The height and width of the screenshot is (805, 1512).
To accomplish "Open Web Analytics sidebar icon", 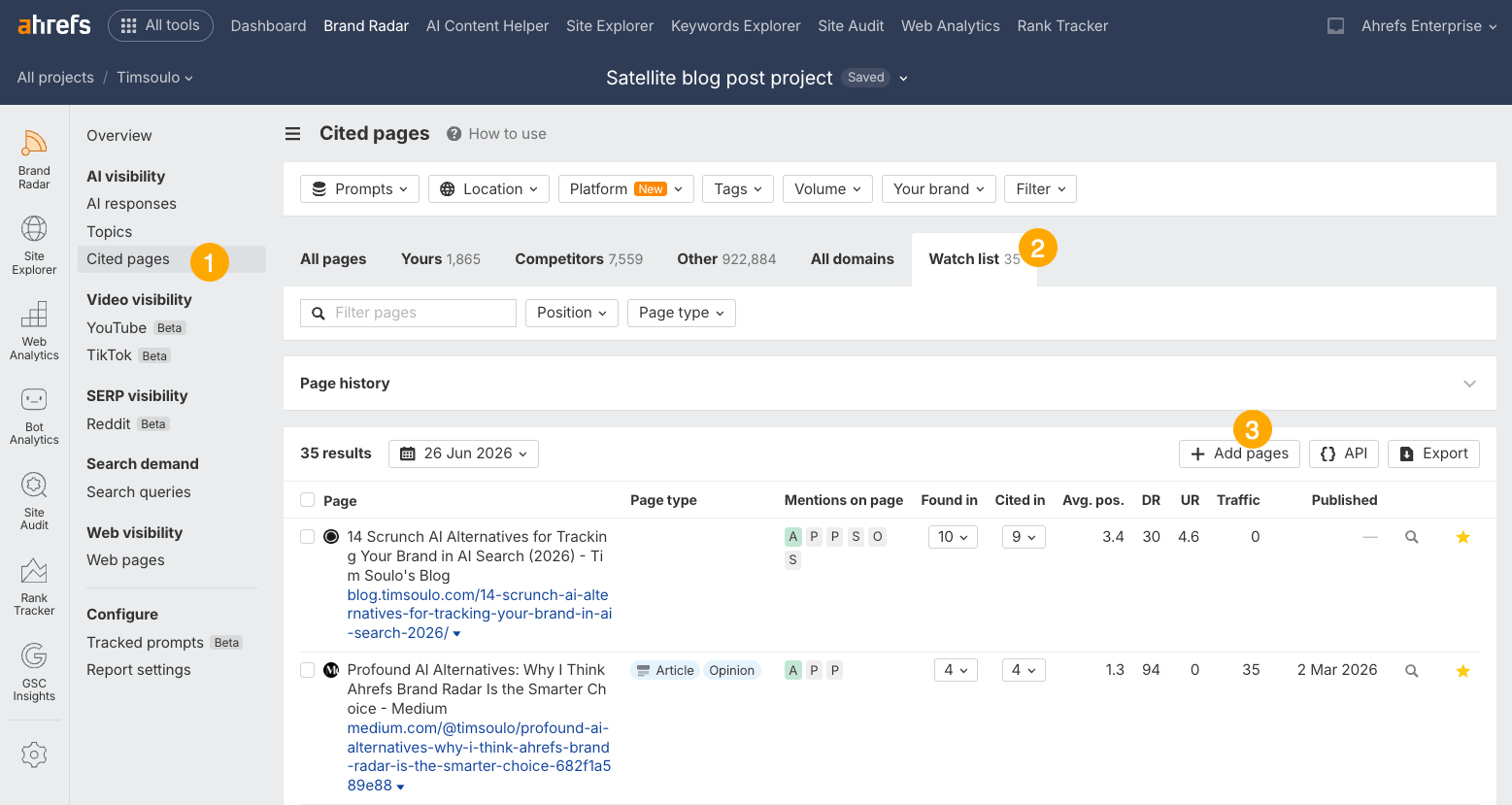I will coord(34,331).
